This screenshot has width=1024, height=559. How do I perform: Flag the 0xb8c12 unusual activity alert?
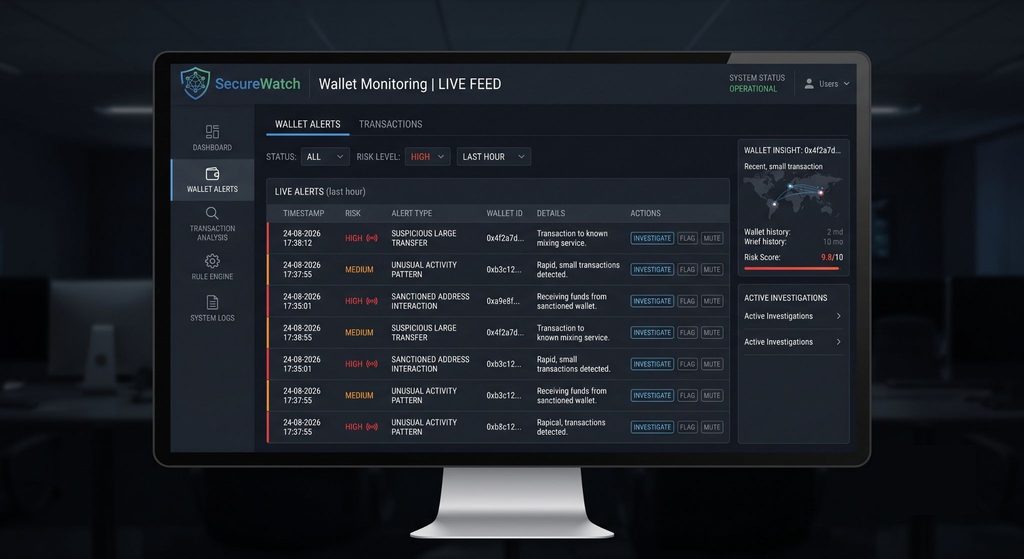(687, 427)
